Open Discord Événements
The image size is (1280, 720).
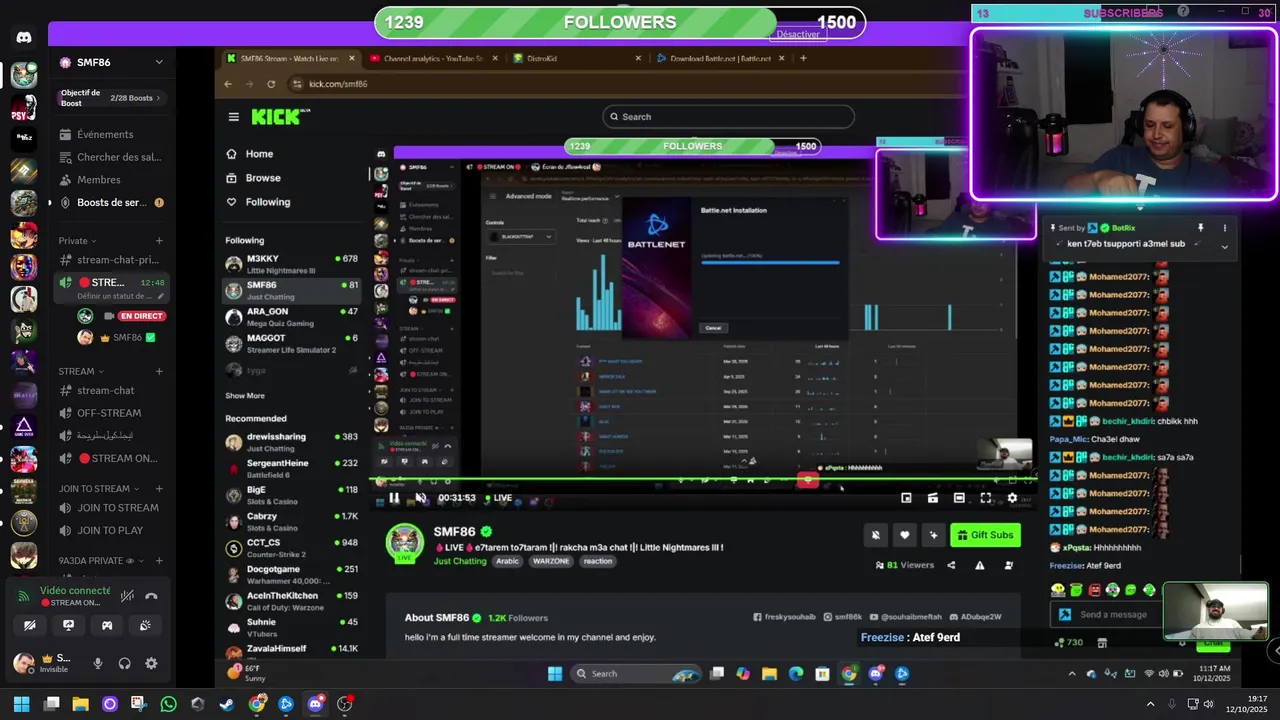pos(105,134)
